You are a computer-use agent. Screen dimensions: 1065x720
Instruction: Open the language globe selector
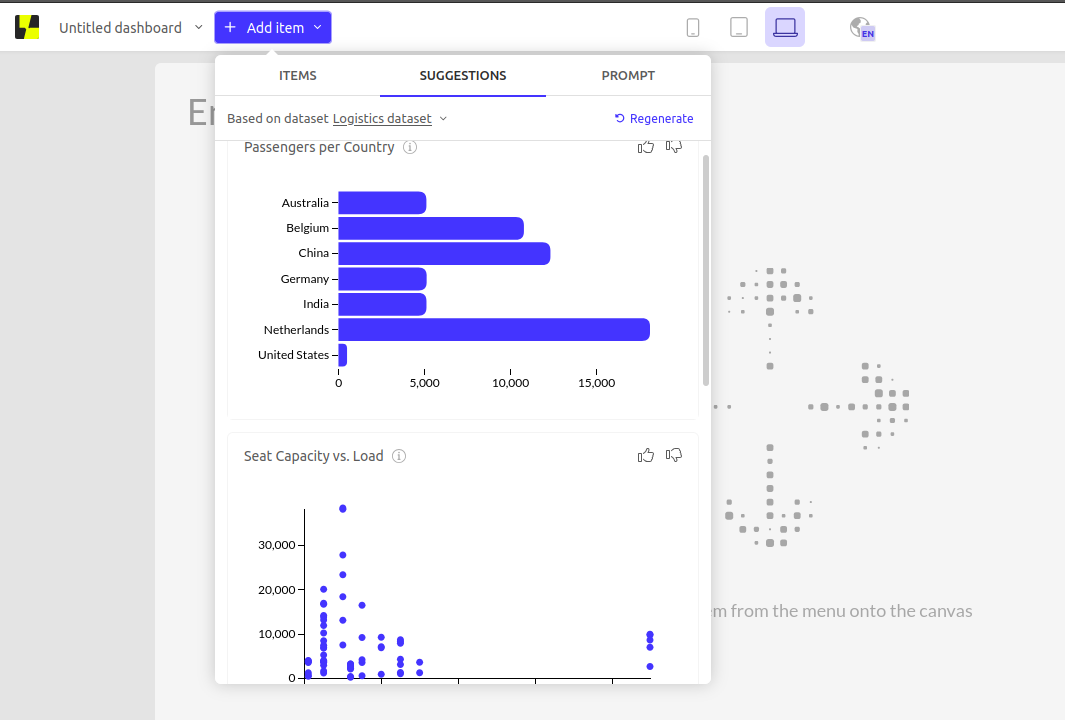click(861, 28)
